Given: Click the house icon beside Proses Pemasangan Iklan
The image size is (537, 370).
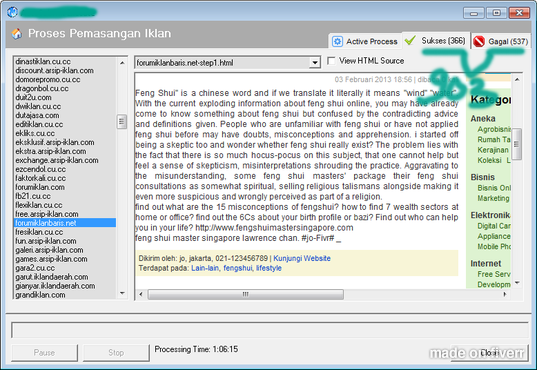Looking at the screenshot, I should [x=16, y=34].
